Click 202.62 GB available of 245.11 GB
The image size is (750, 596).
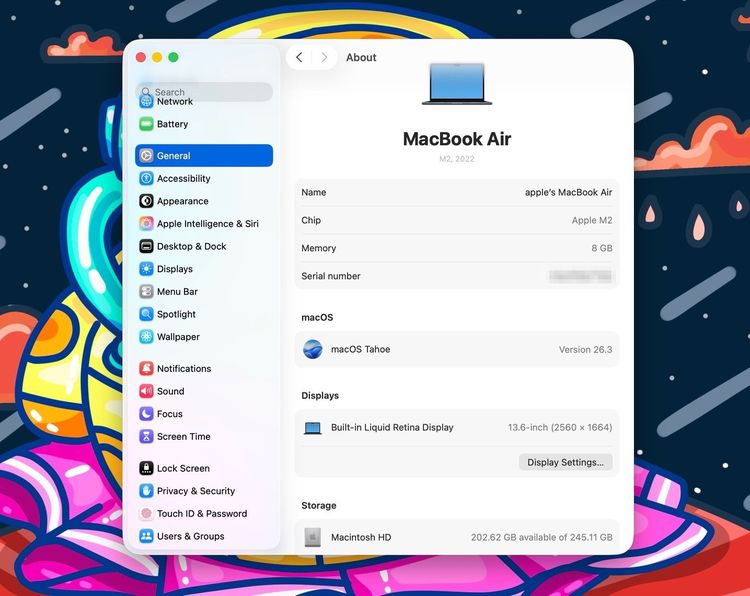[541, 537]
